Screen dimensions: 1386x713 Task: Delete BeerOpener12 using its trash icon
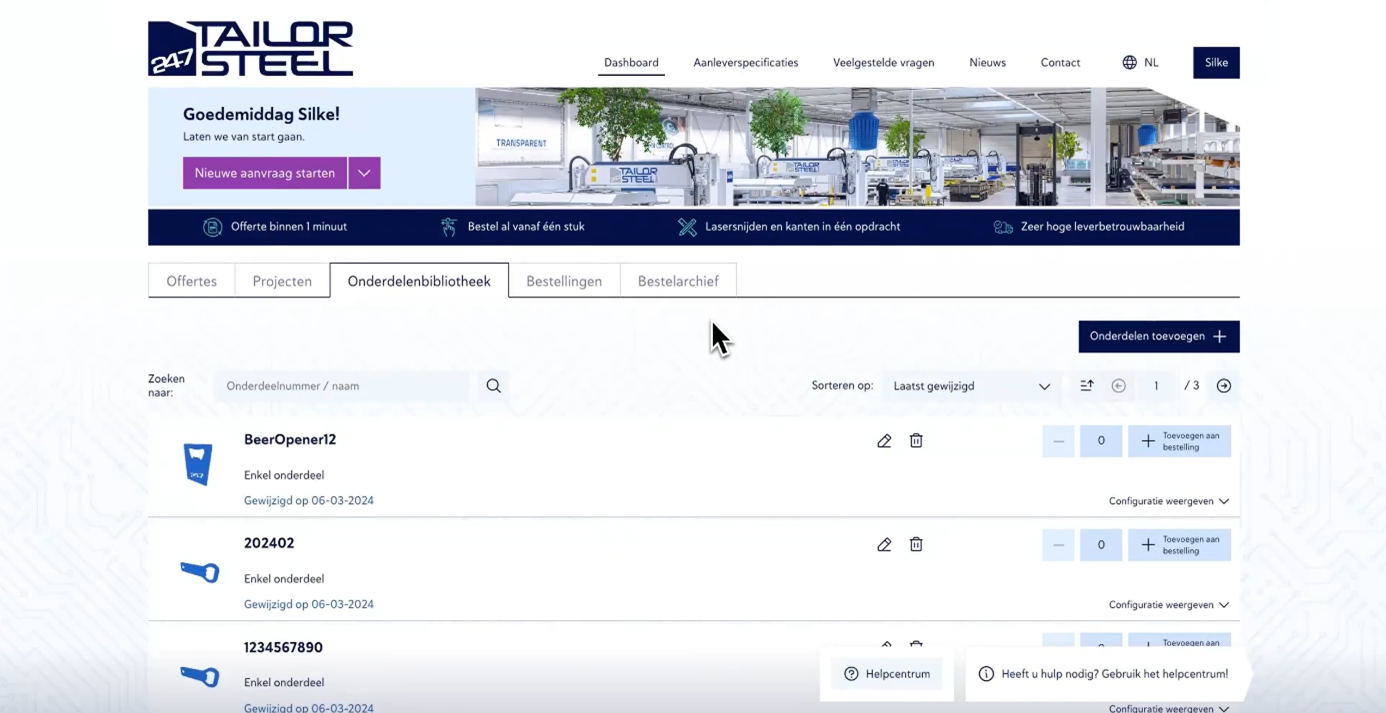tap(916, 441)
